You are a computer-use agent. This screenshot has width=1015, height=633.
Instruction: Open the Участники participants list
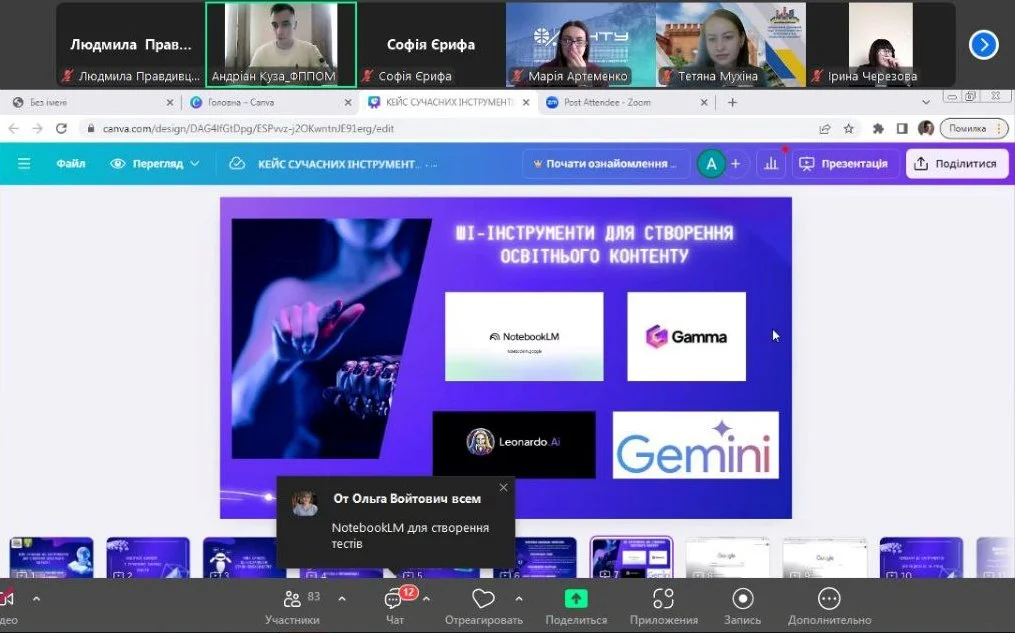point(292,602)
